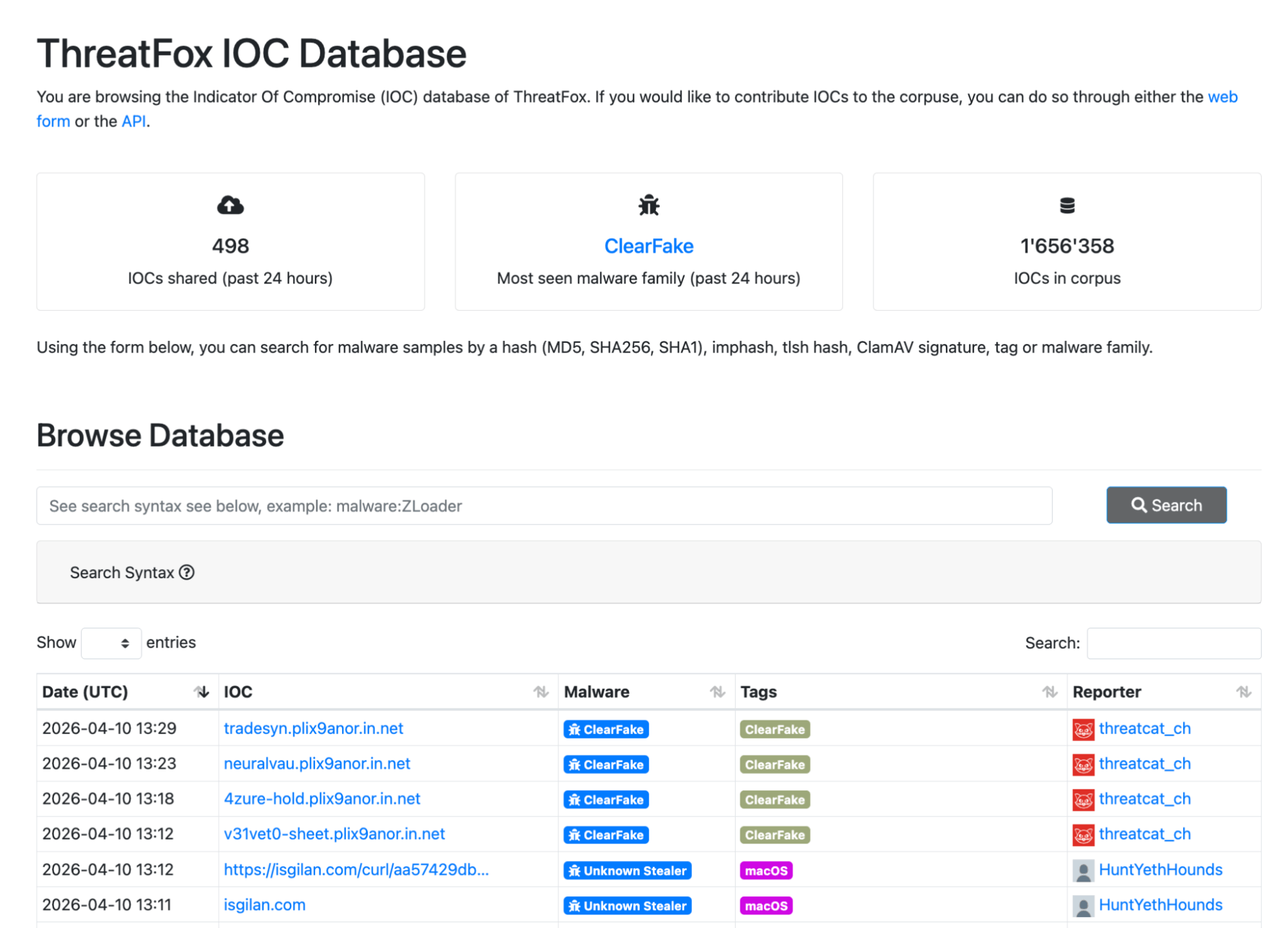1288x928 pixels.
Task: Sort by Date (UTC) column arrow
Action: pos(202,691)
